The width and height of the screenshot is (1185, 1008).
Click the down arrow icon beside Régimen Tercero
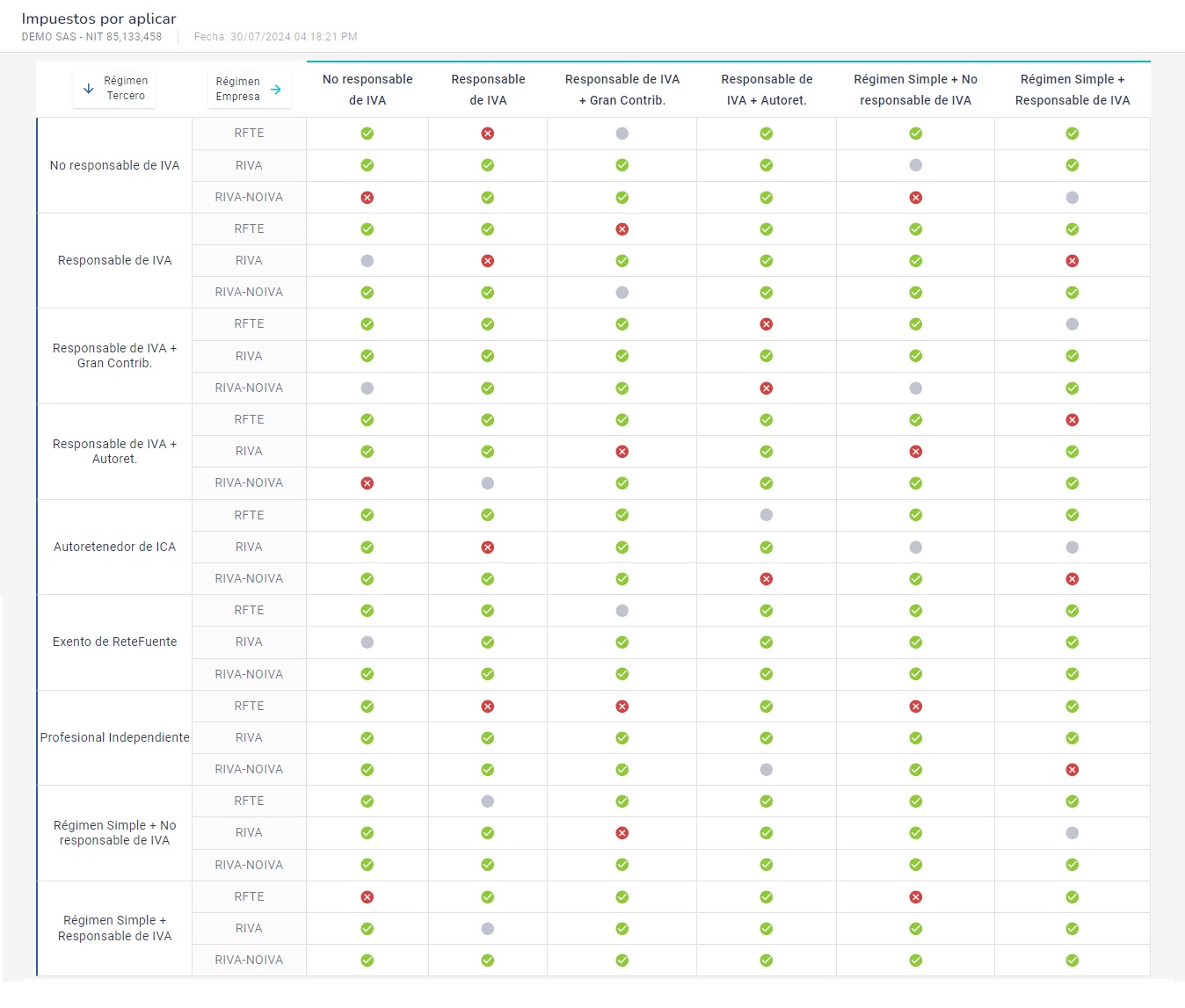click(89, 89)
